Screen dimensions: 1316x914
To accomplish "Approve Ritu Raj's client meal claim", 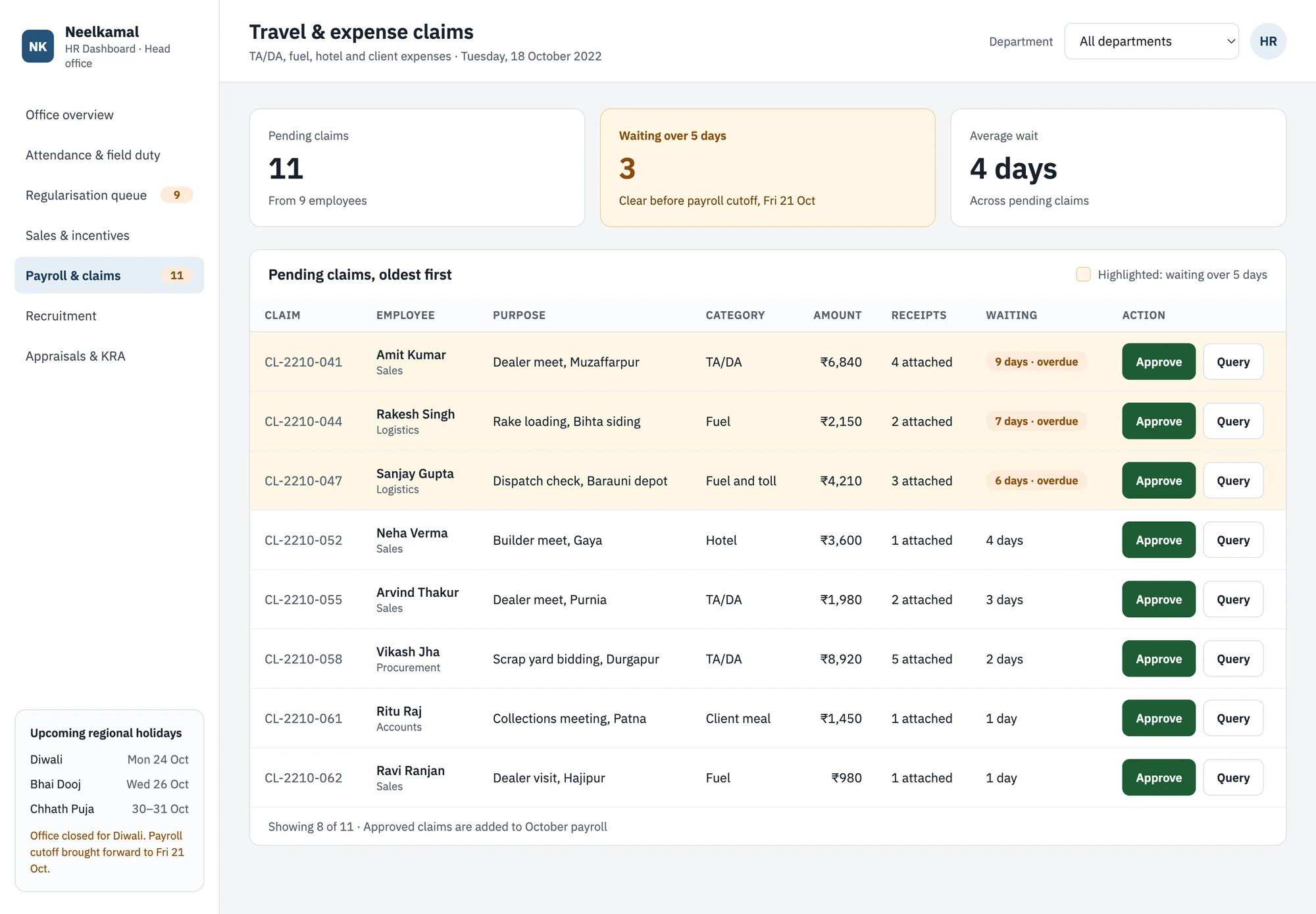I will (x=1158, y=718).
